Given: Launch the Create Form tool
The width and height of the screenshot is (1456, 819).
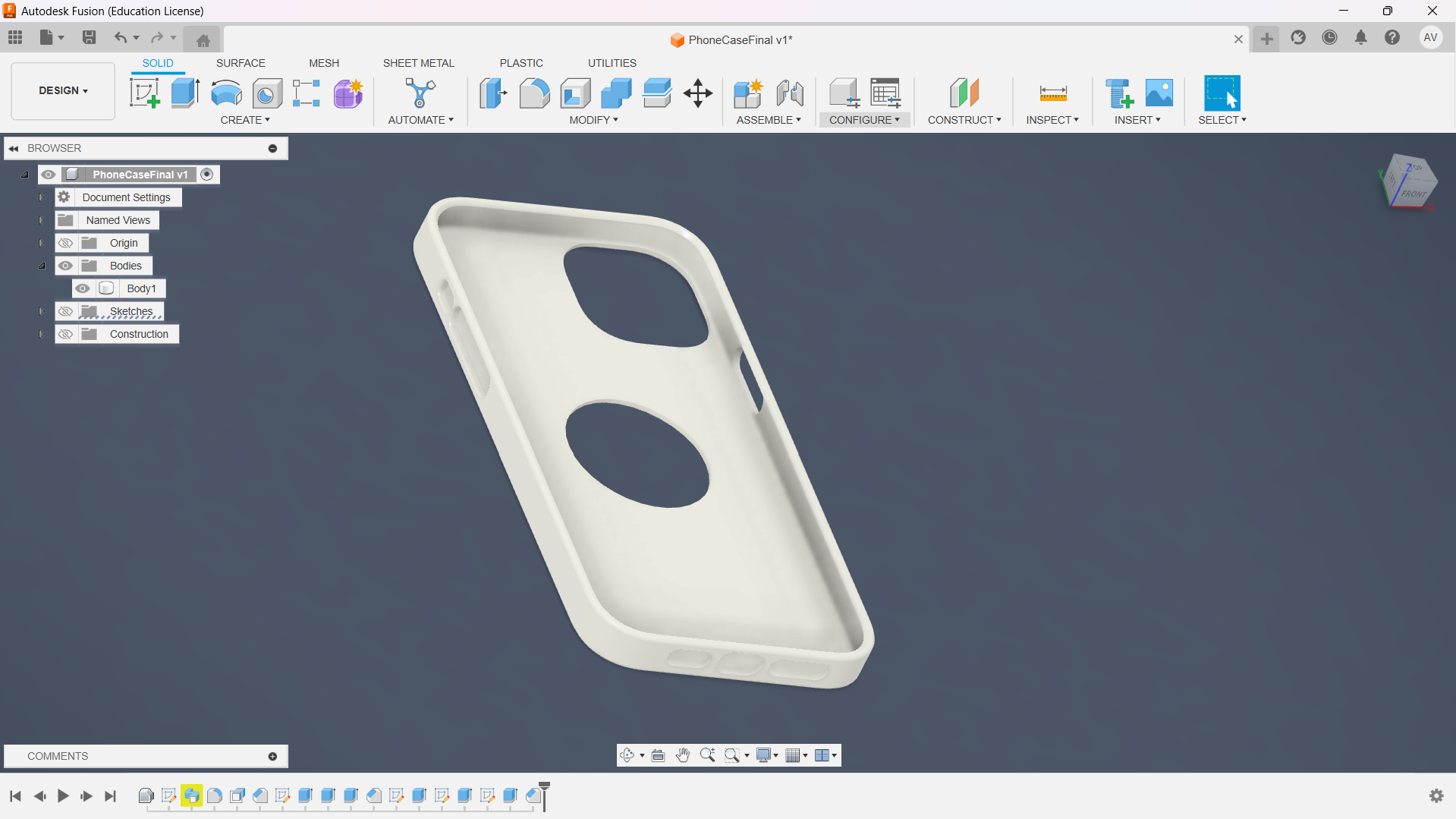Looking at the screenshot, I should [347, 93].
